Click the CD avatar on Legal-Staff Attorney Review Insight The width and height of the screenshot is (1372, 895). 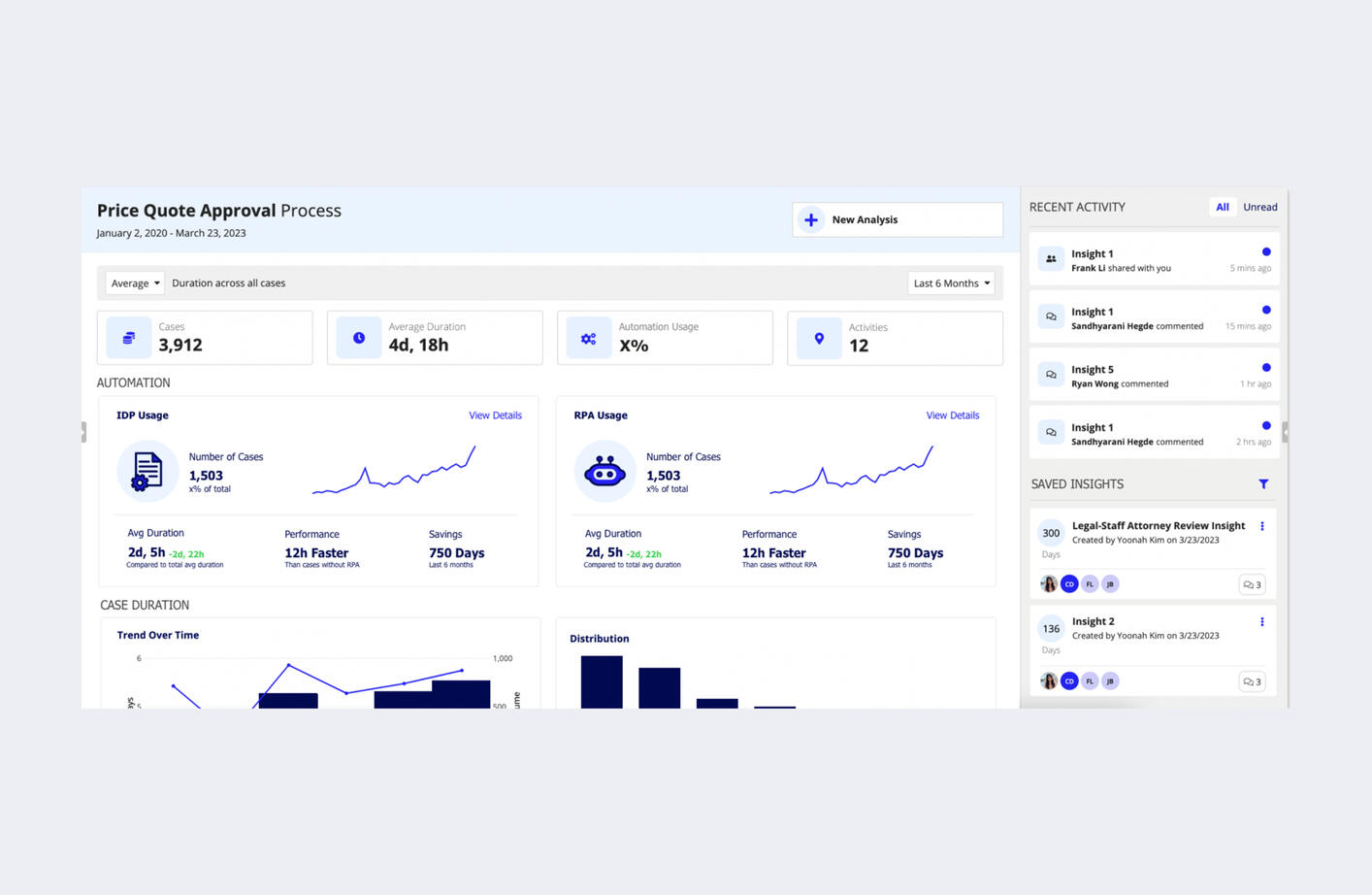pos(1069,583)
